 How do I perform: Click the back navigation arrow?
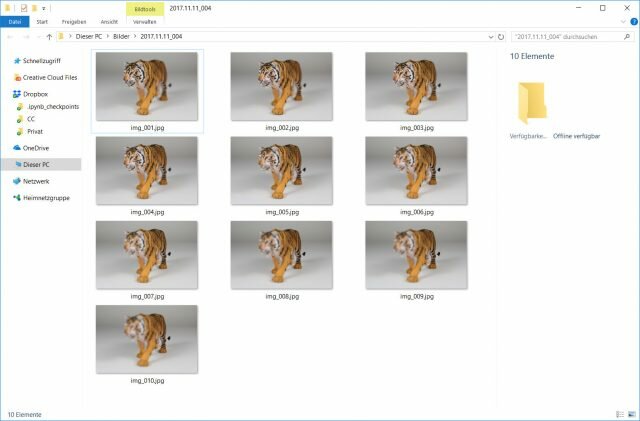10,36
